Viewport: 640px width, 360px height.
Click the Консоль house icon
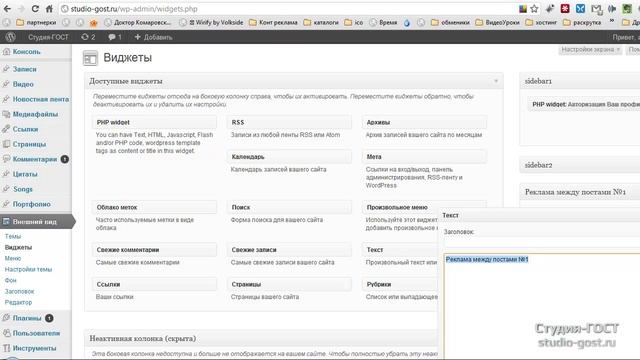[x=6, y=52]
